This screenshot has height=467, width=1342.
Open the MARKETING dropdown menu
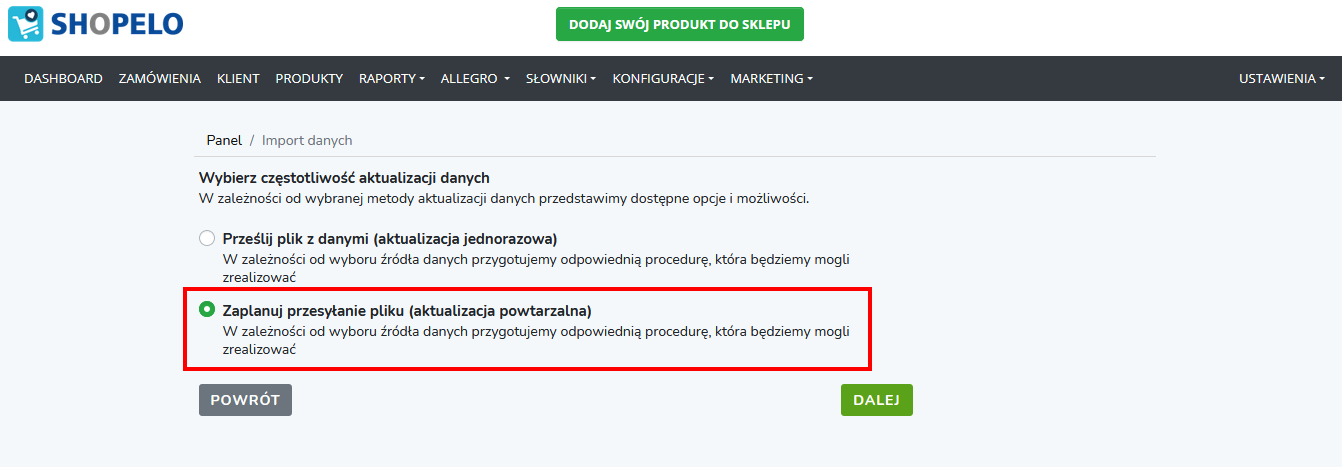771,78
